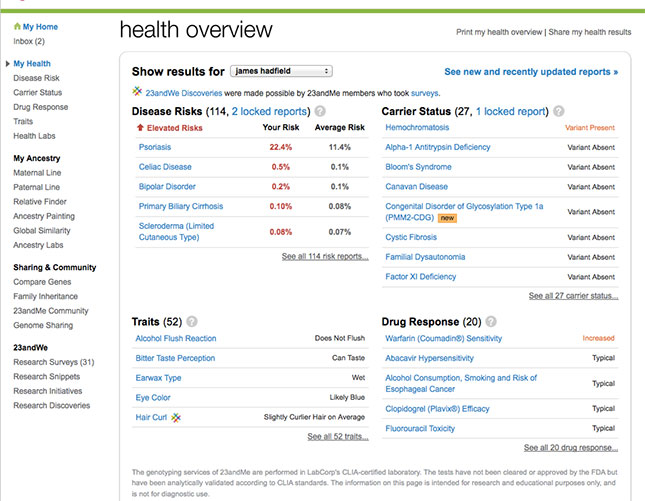Open the Traits help question mark icon
Screen dimensions: 645x501
tap(192, 321)
